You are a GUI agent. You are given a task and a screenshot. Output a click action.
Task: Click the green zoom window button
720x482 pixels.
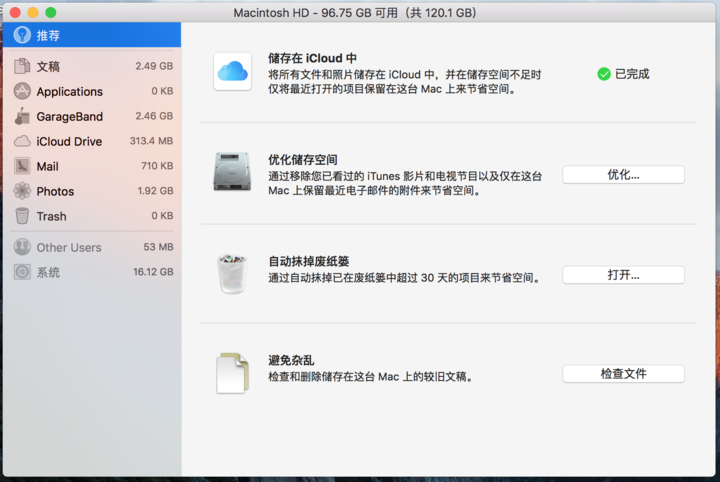coord(51,12)
